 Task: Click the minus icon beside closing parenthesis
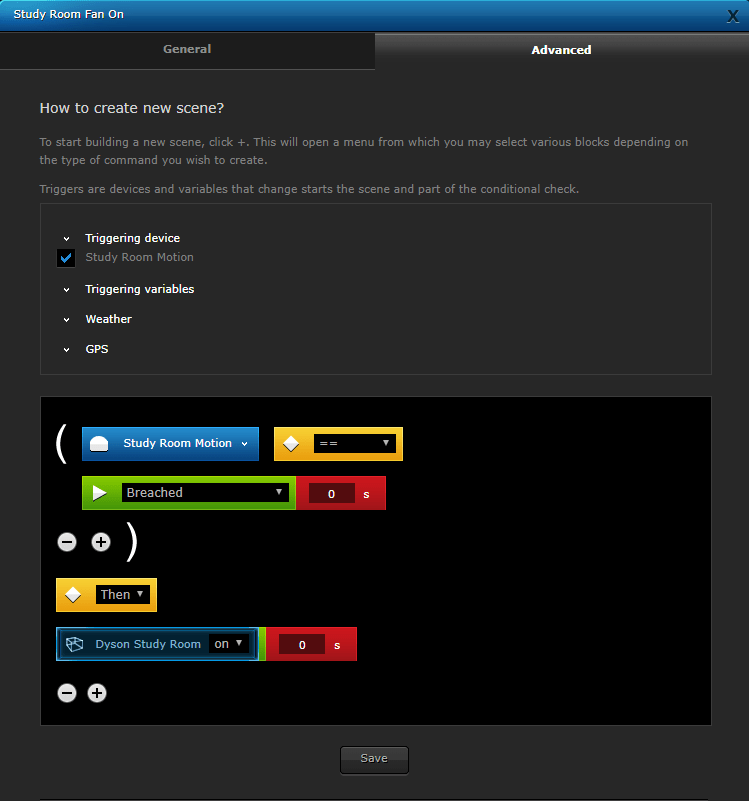coord(67,542)
